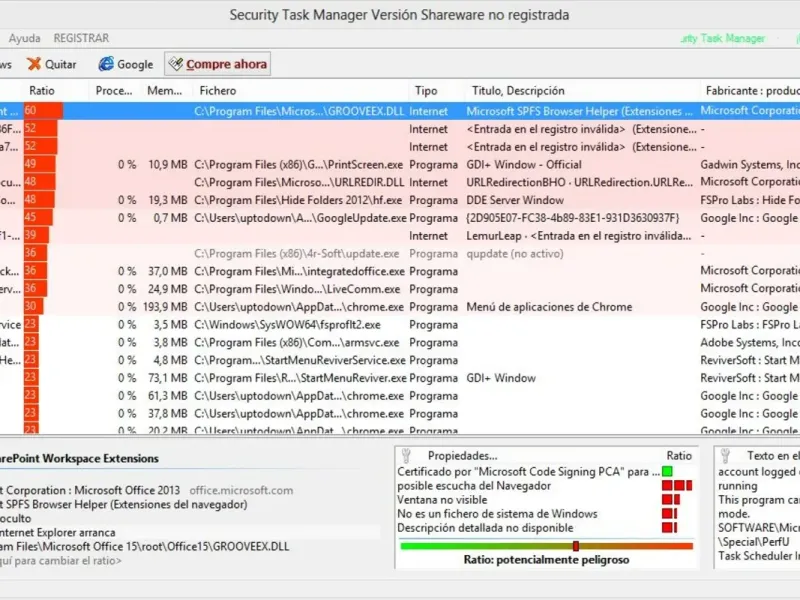Open the office.microsoft.com link
This screenshot has height=600, width=800.
(x=241, y=491)
